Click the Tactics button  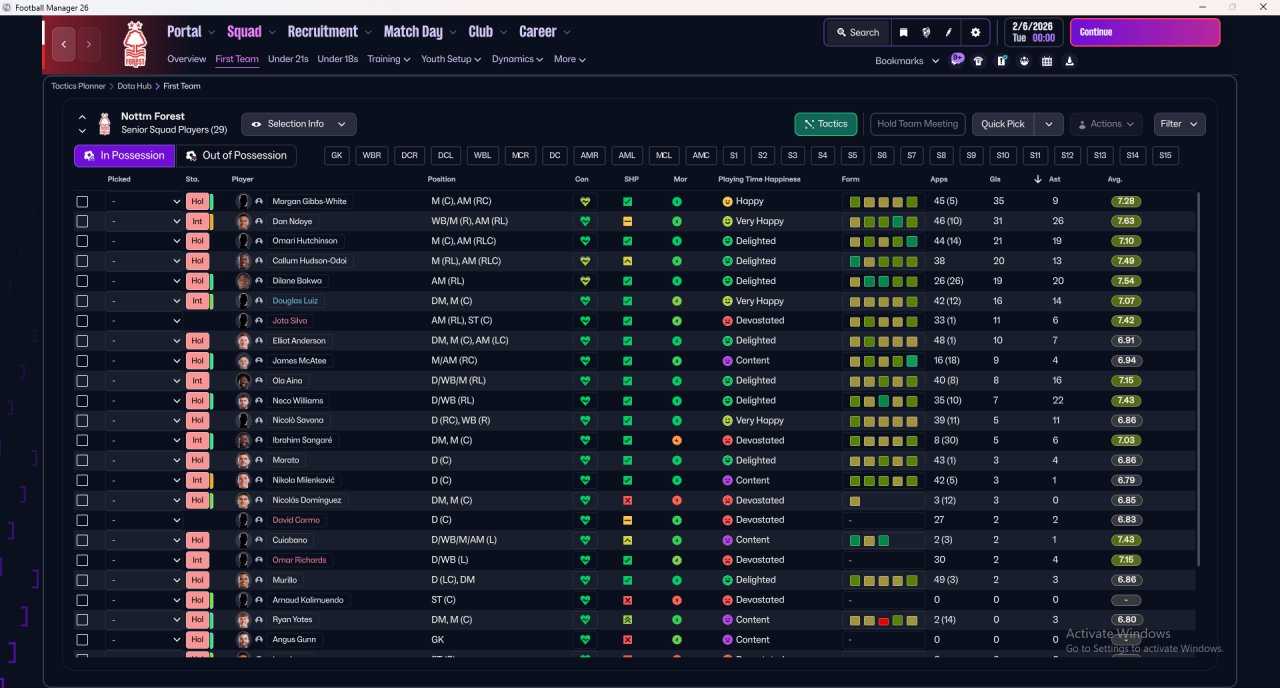tap(825, 124)
